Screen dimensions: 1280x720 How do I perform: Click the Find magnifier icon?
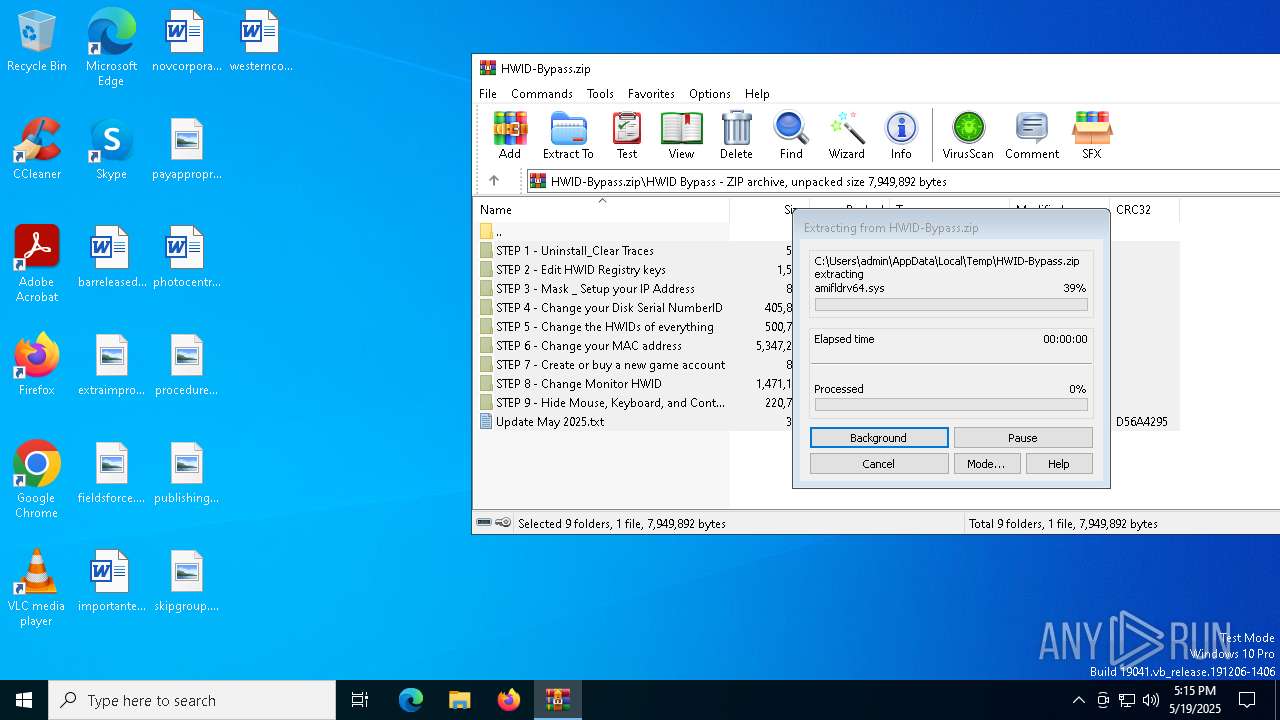point(791,135)
